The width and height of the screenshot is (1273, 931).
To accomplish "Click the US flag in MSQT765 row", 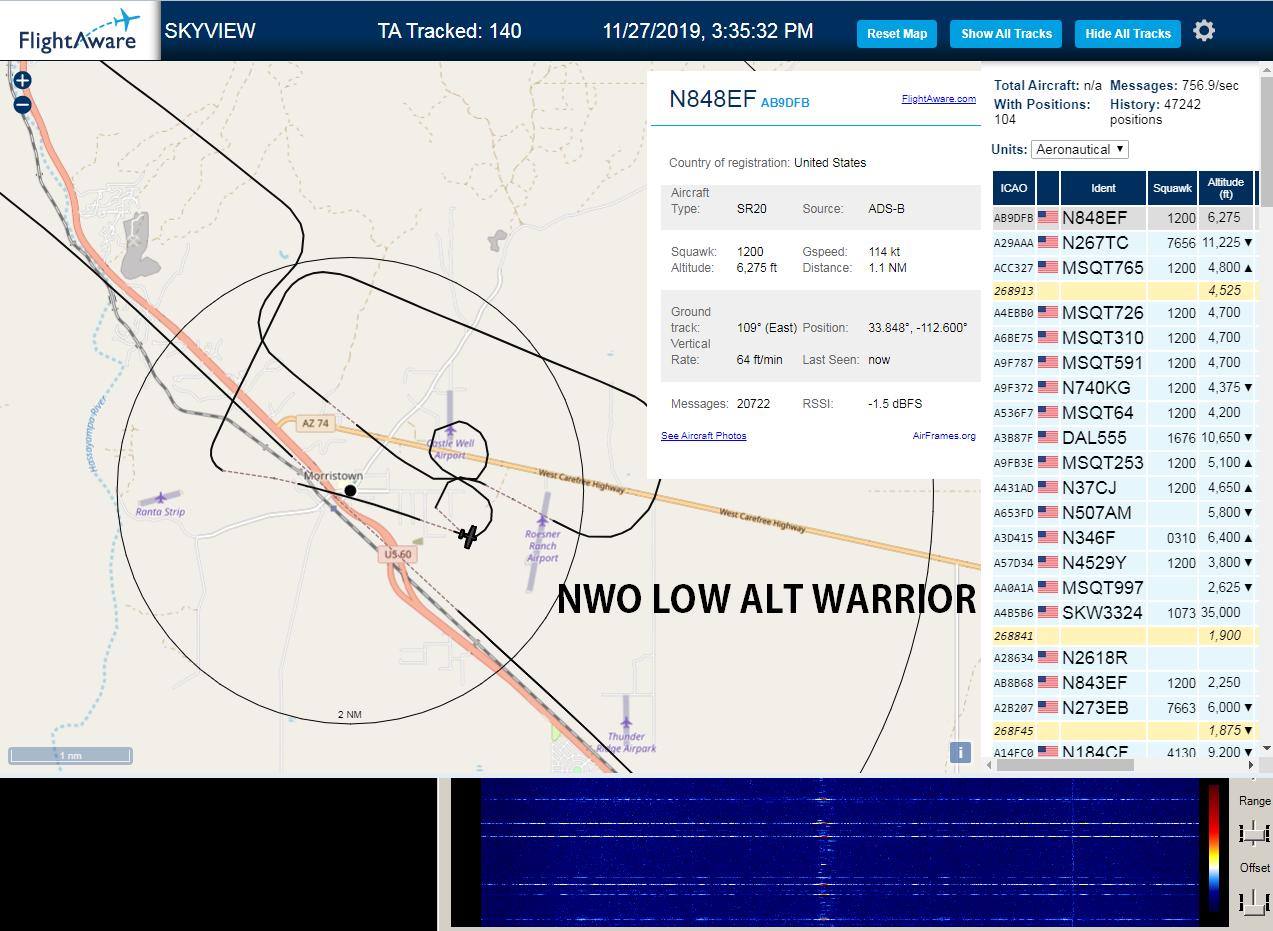I will 1048,267.
